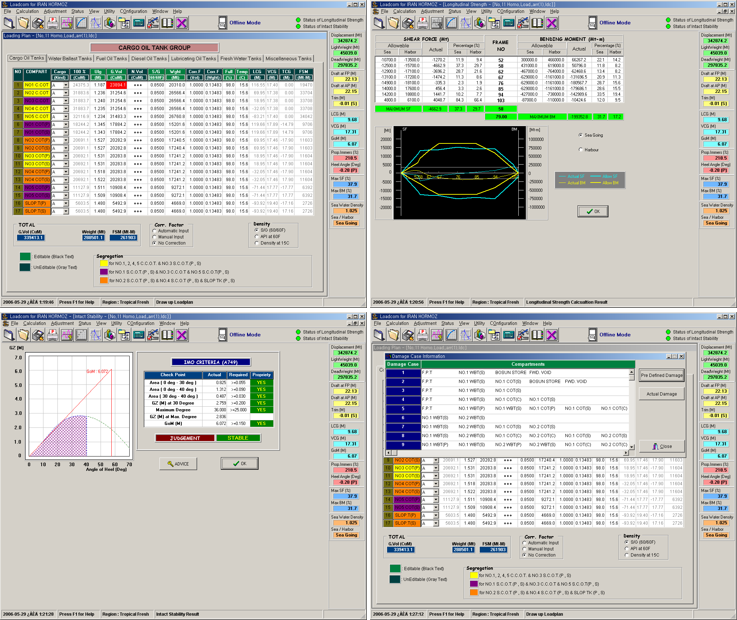This screenshot has height=620, width=737.
Task: Open cargo dropdown for NO1 C.COT row
Action: [x=66, y=86]
